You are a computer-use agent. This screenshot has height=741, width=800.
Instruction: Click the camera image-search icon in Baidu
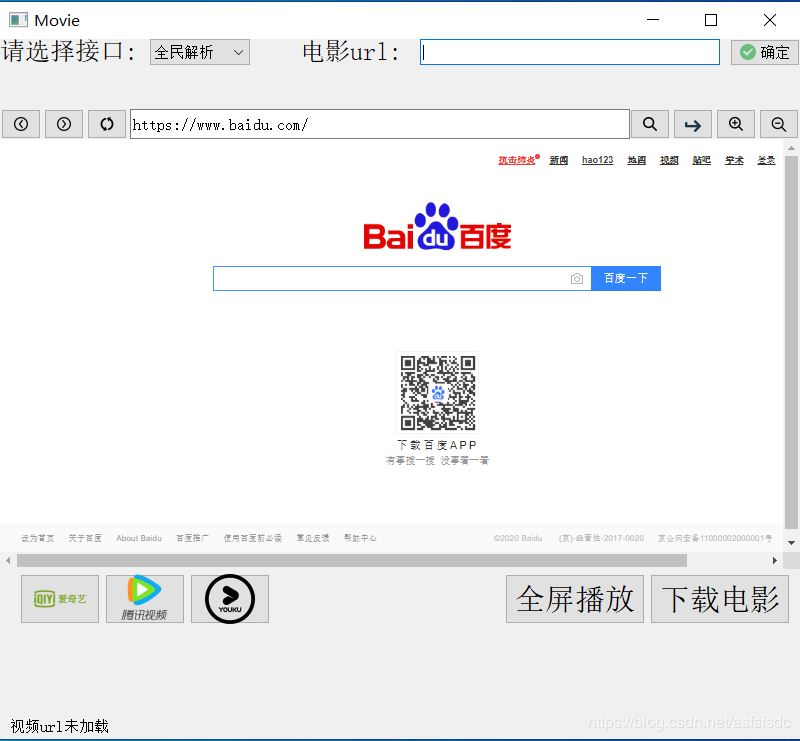coord(577,279)
